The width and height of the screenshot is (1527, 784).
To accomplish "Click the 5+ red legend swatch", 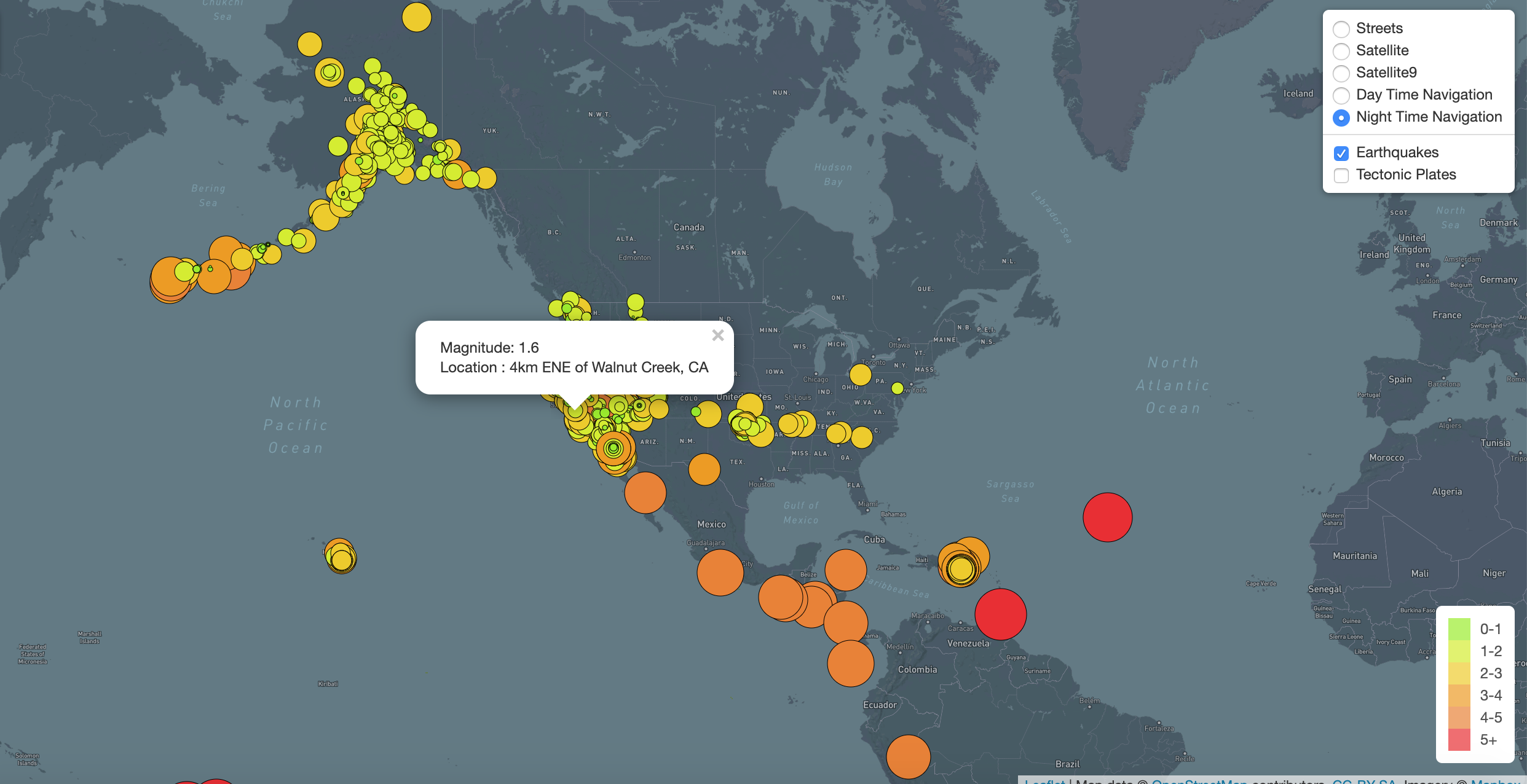I will pos(1459,740).
